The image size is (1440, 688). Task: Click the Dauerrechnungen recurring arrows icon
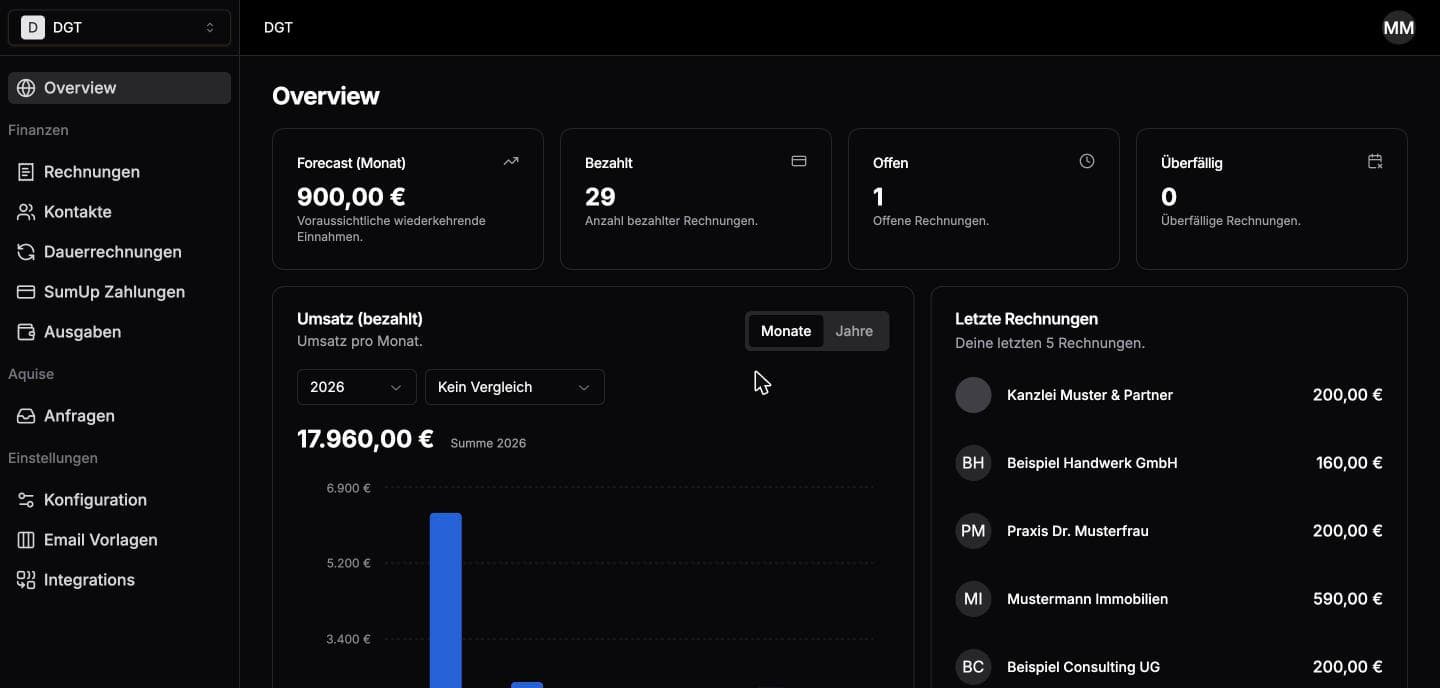tap(26, 252)
